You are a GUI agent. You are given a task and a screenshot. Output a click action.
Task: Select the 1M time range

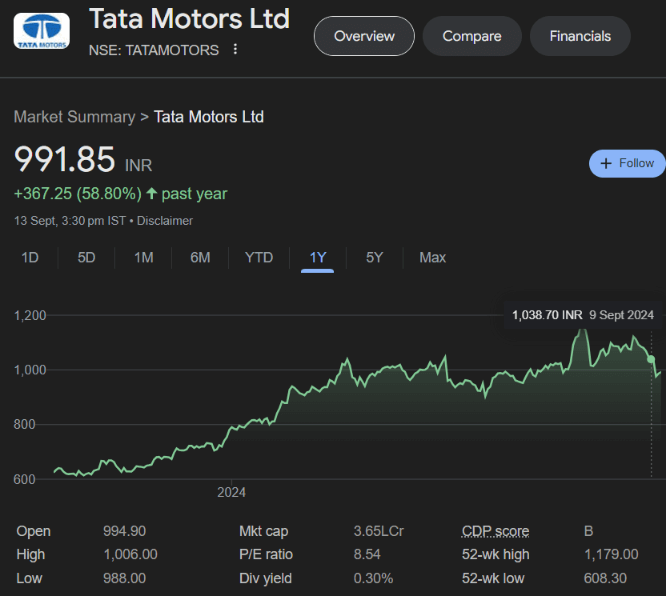(x=144, y=257)
